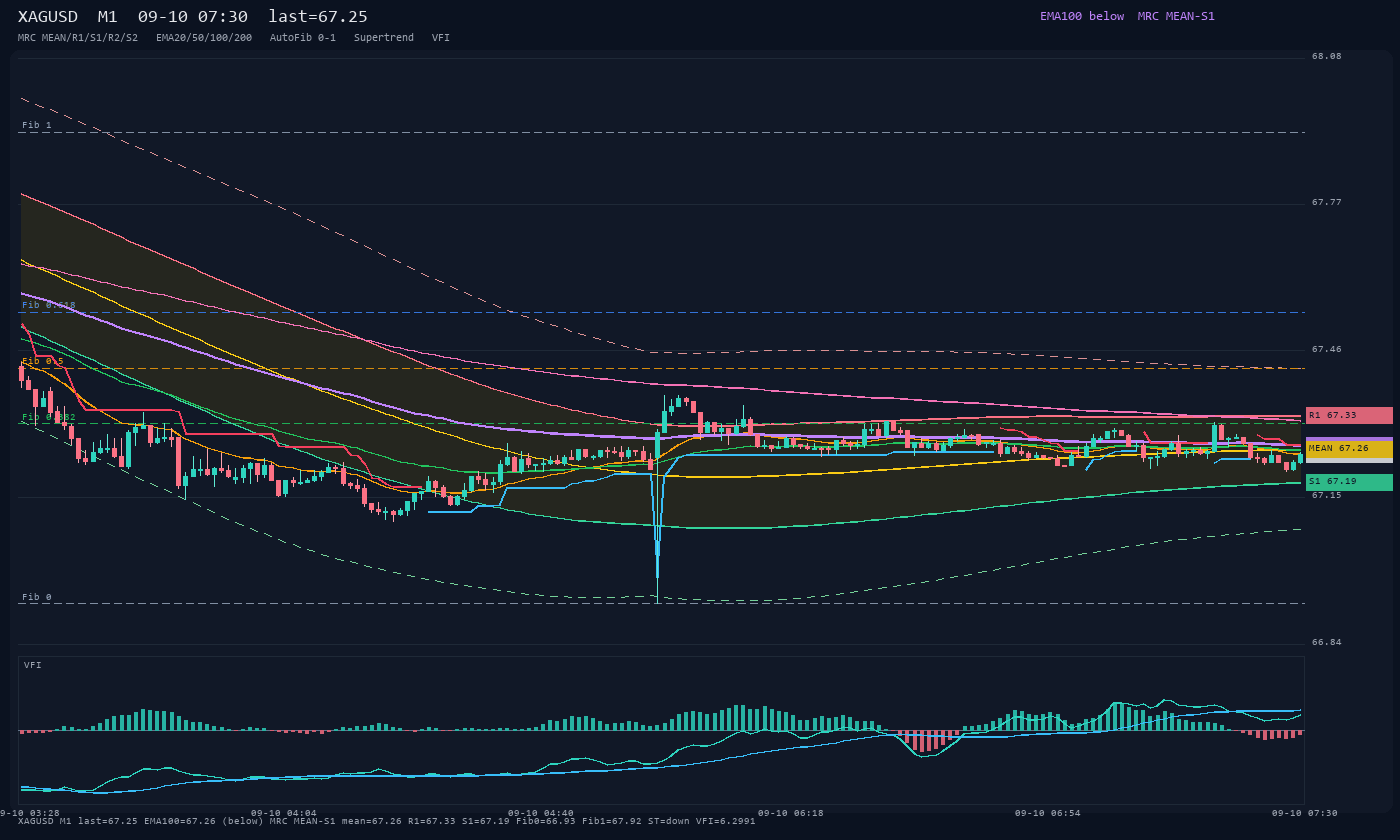Click the 66.84 price axis label
The width and height of the screenshot is (1400, 840).
coord(1327,642)
